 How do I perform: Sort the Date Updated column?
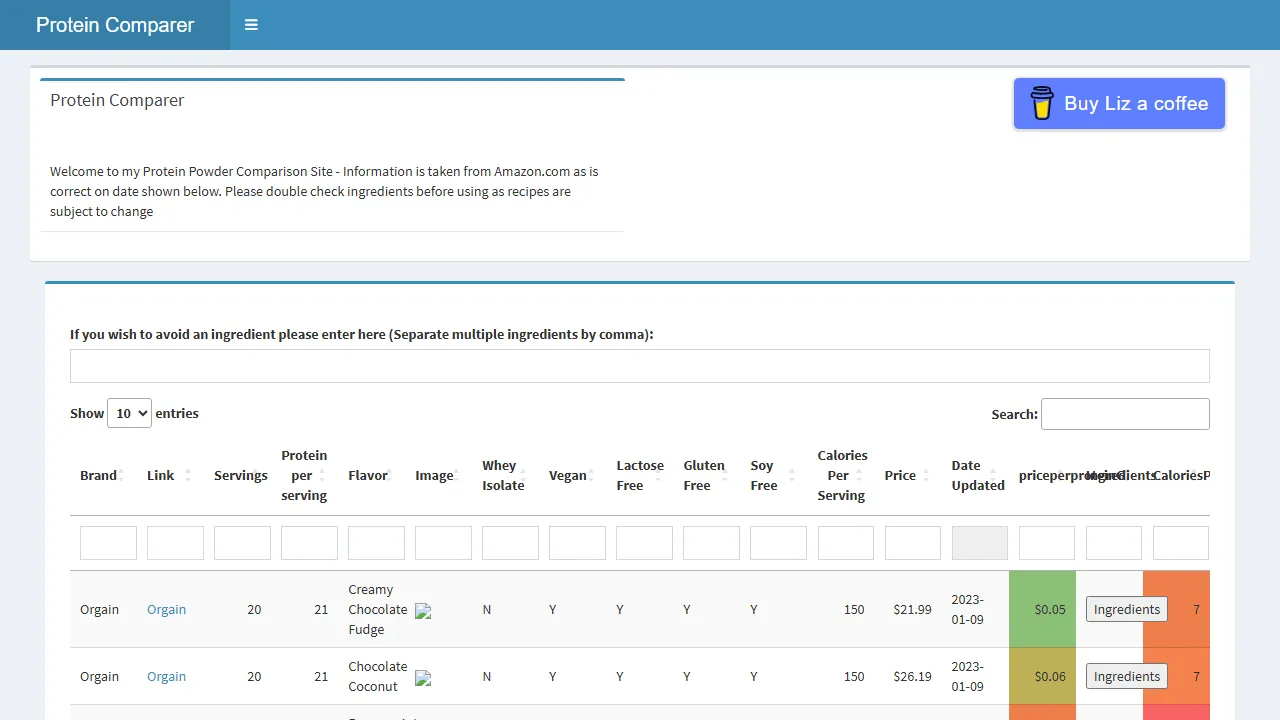(x=976, y=475)
